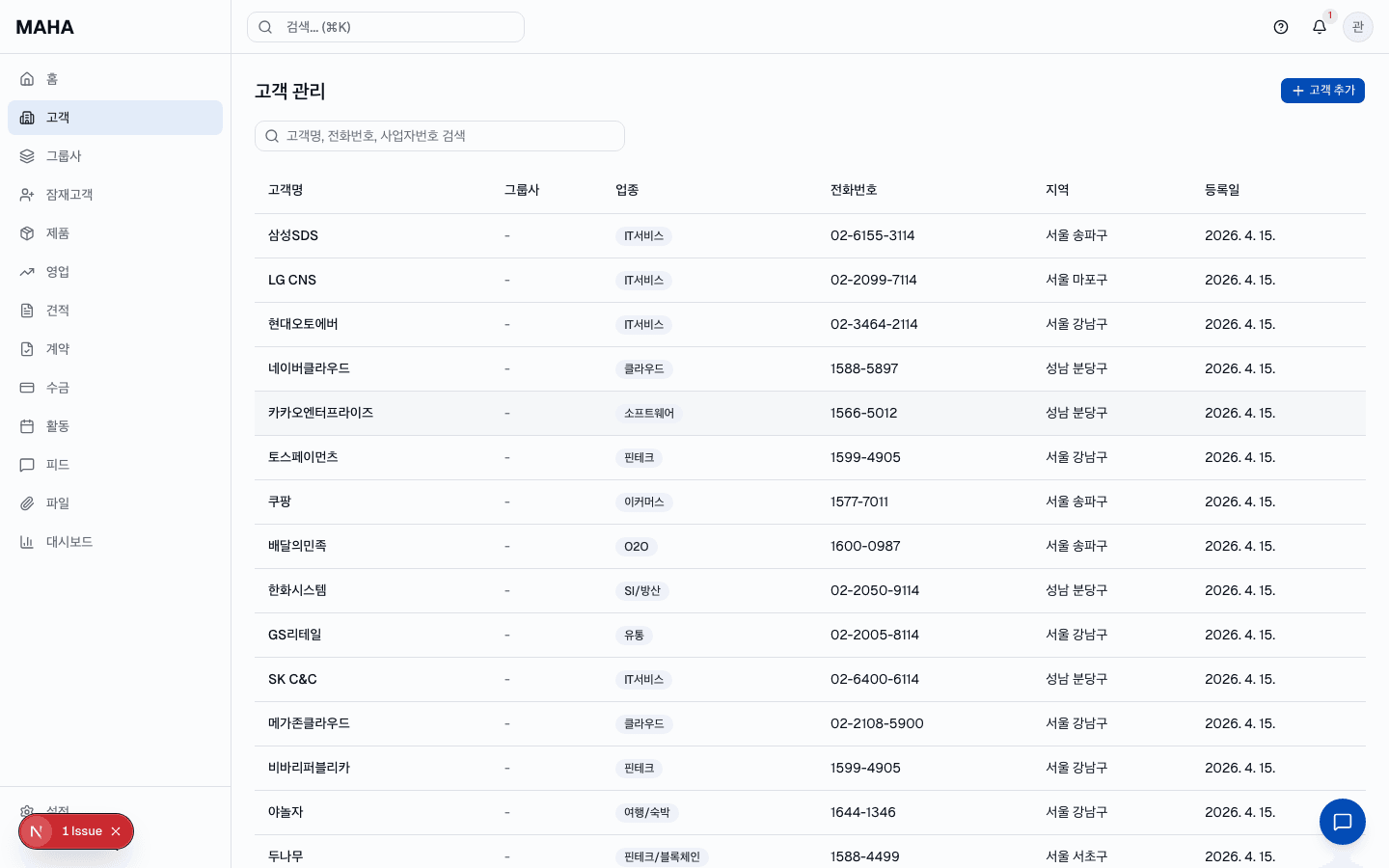The height and width of the screenshot is (868, 1389).
Task: Click the 업종 column header
Action: point(627,190)
